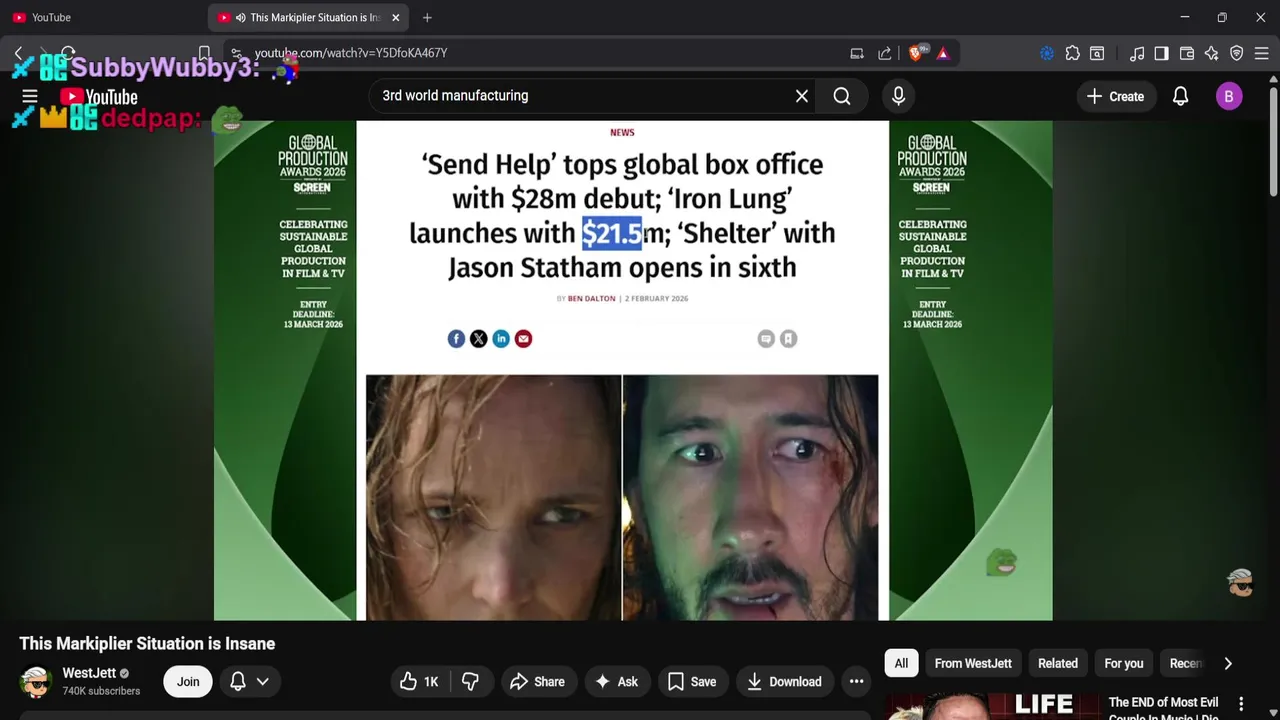
Task: Toggle the browser sidebar panel
Action: (x=1162, y=53)
